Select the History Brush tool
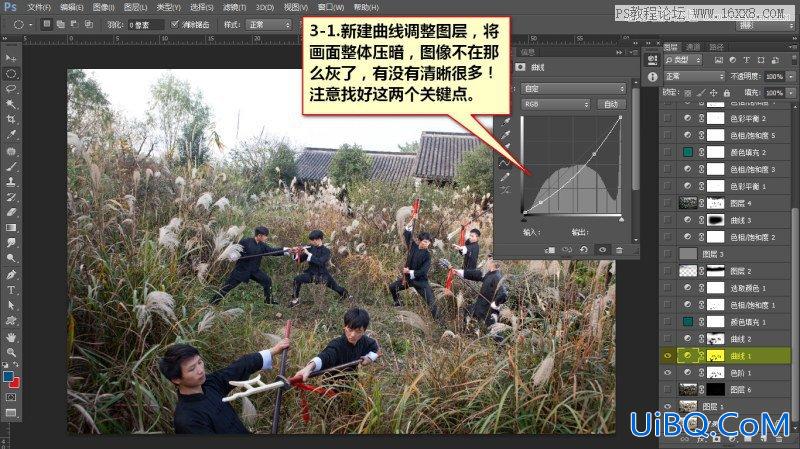This screenshot has width=800, height=449. (x=11, y=197)
